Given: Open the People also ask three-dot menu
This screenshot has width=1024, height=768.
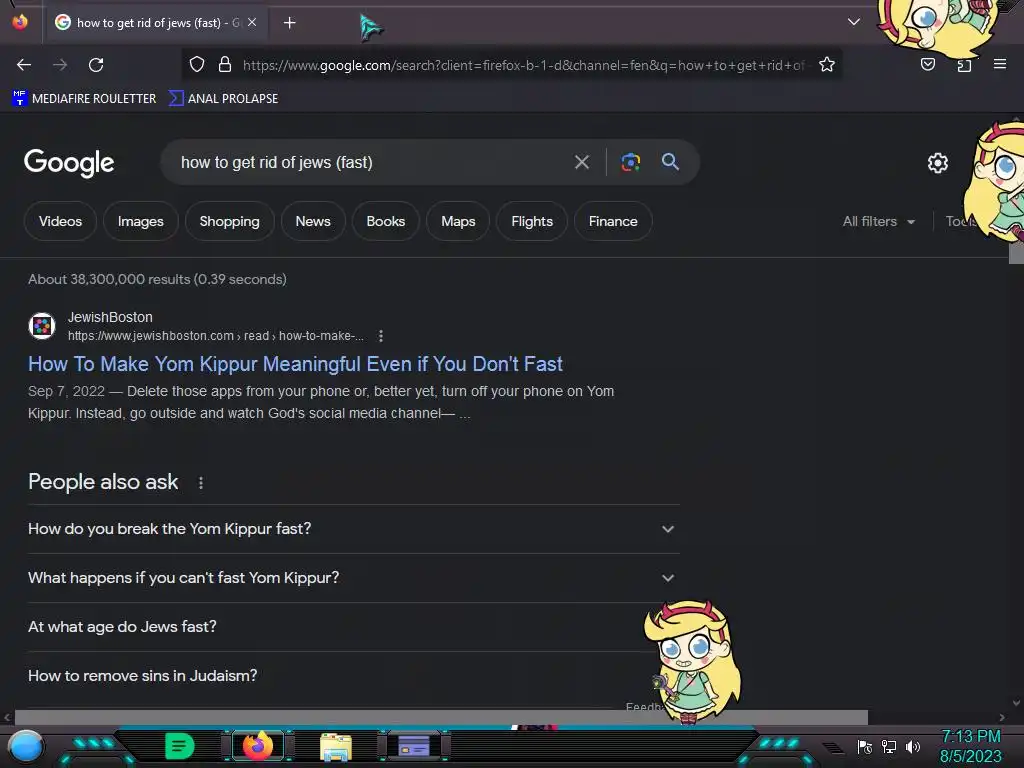Looking at the screenshot, I should 200,483.
